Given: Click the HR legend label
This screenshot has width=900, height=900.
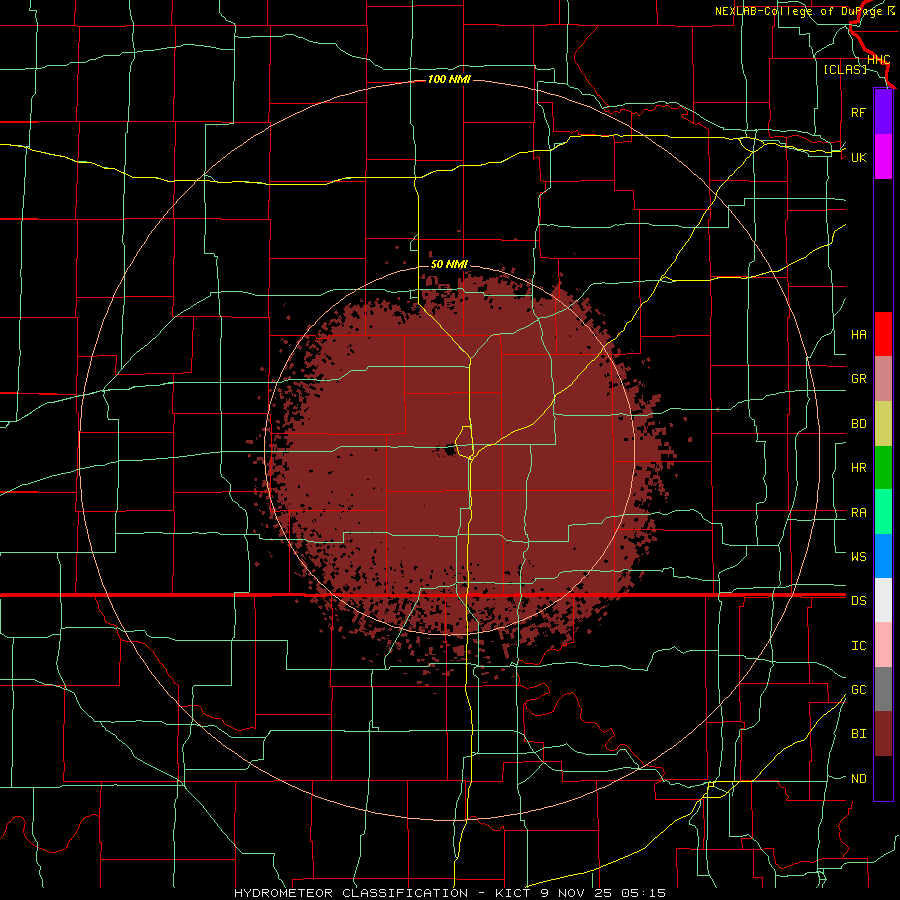Looking at the screenshot, I should click(x=858, y=468).
